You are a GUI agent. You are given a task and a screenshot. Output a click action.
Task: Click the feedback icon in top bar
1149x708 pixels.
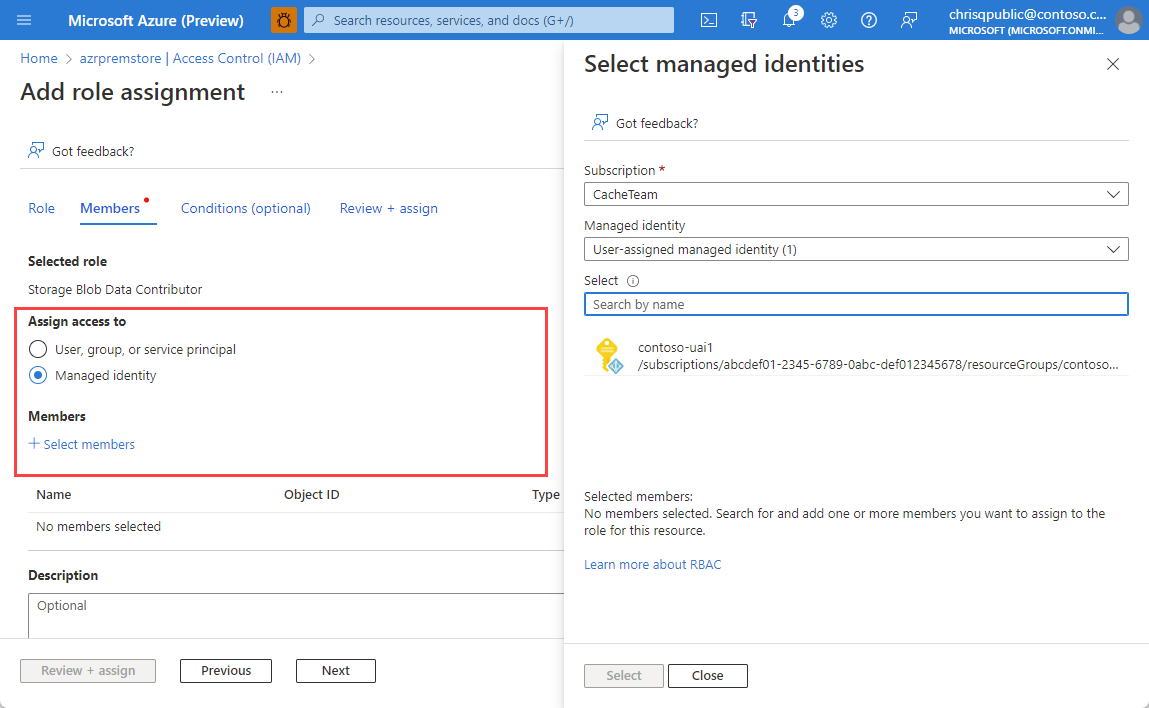click(909, 21)
